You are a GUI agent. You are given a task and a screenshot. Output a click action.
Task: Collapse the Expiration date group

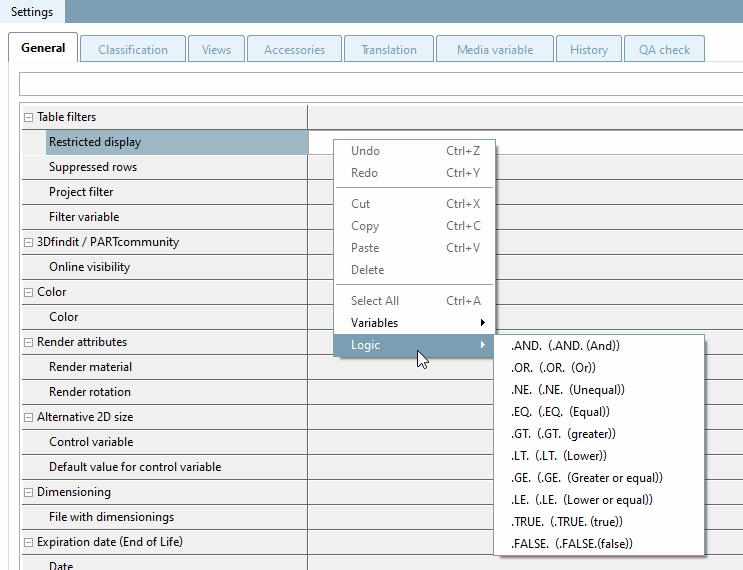[29, 542]
